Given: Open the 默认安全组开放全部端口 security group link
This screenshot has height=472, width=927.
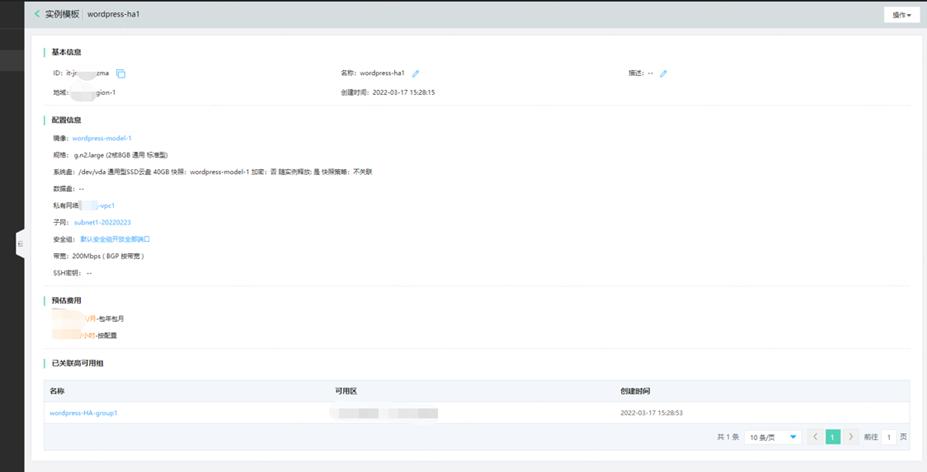Looking at the screenshot, I should [115, 239].
